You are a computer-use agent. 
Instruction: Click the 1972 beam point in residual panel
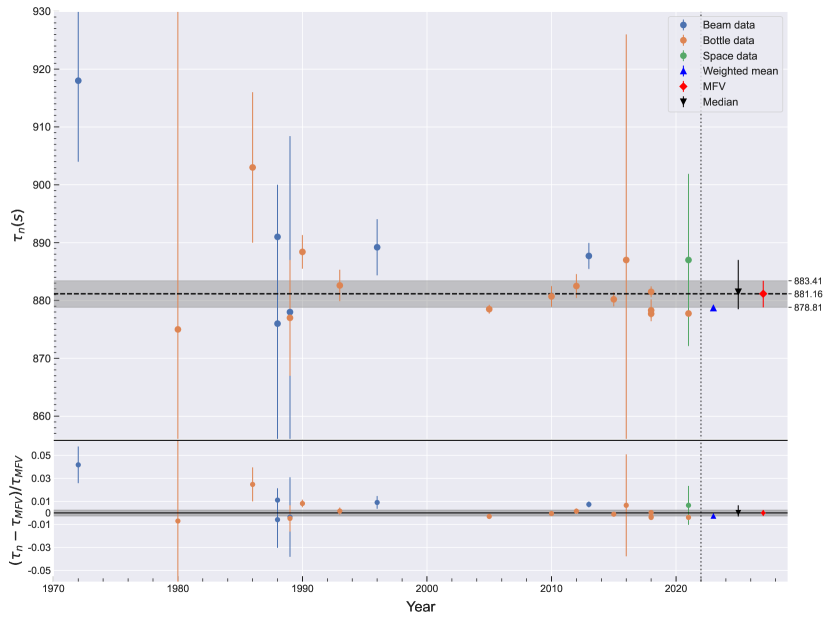coord(78,465)
